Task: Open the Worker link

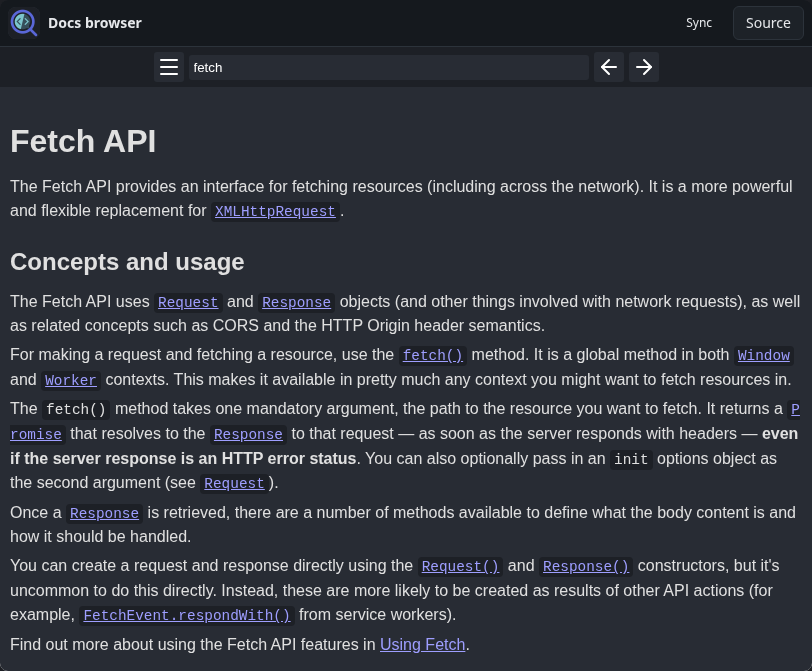Action: (x=70, y=380)
